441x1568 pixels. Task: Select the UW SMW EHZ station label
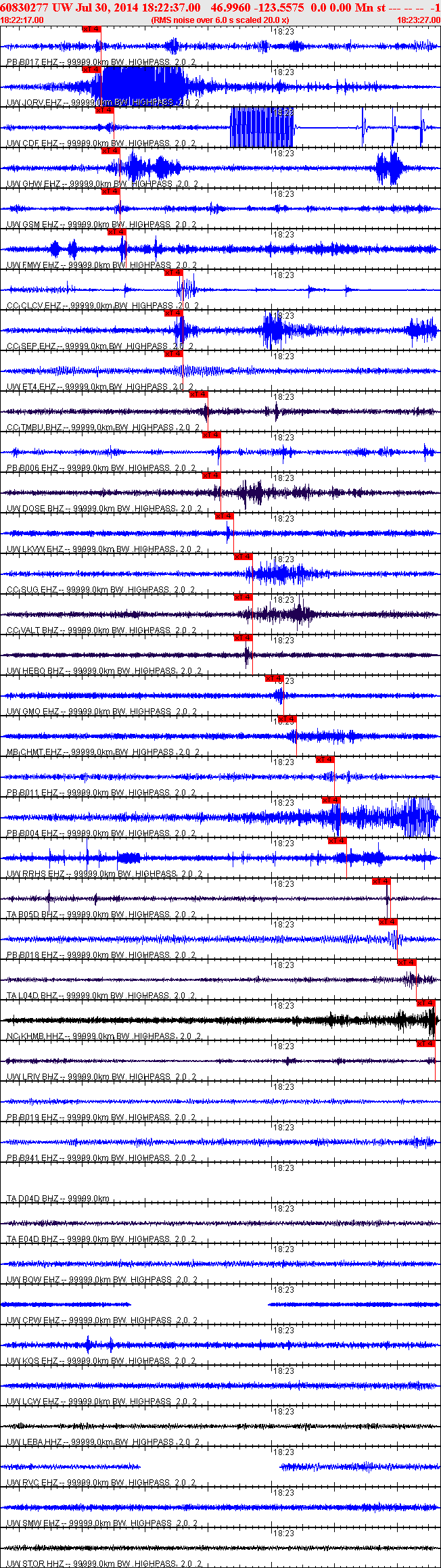(x=34, y=1523)
